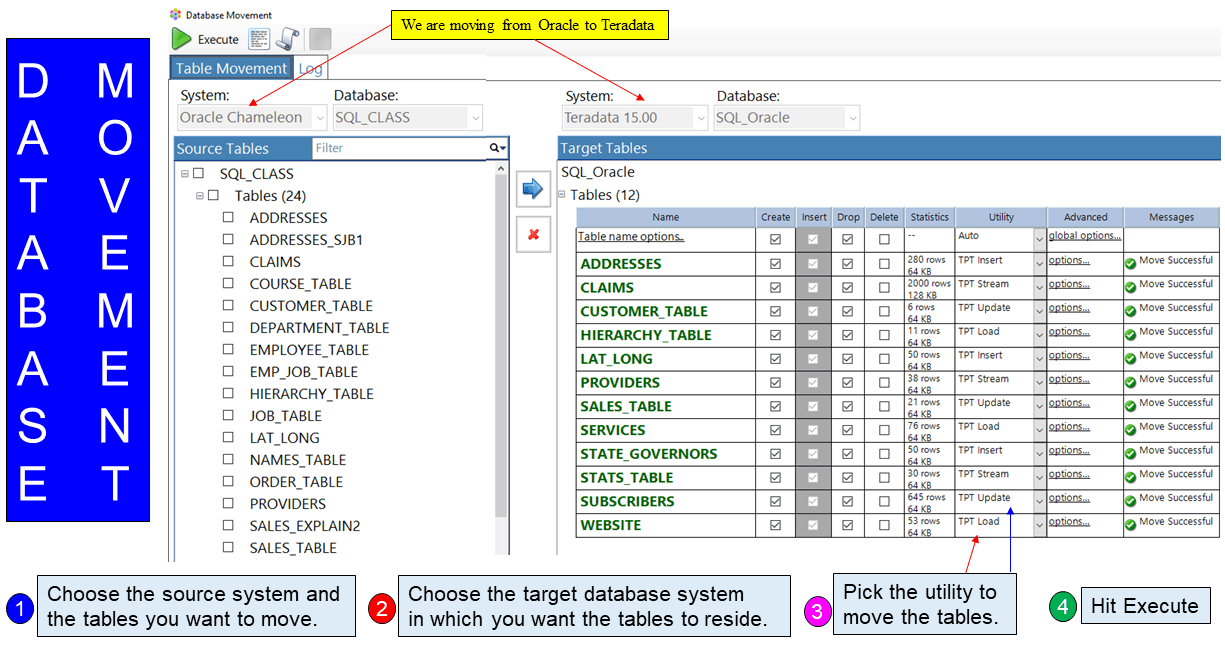Click the gray square toolbar button
This screenshot has width=1225, height=665.
320,39
